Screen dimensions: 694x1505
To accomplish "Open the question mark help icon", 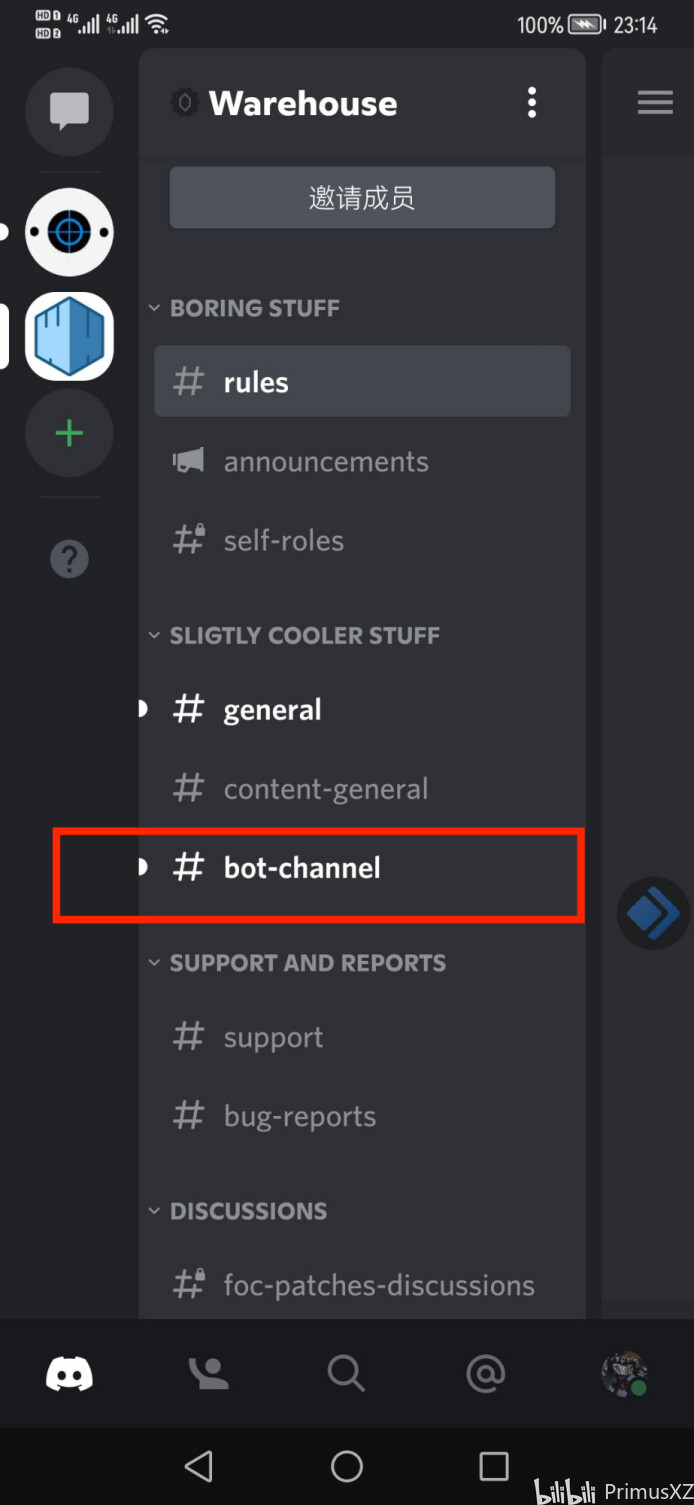I will pyautogui.click(x=69, y=559).
